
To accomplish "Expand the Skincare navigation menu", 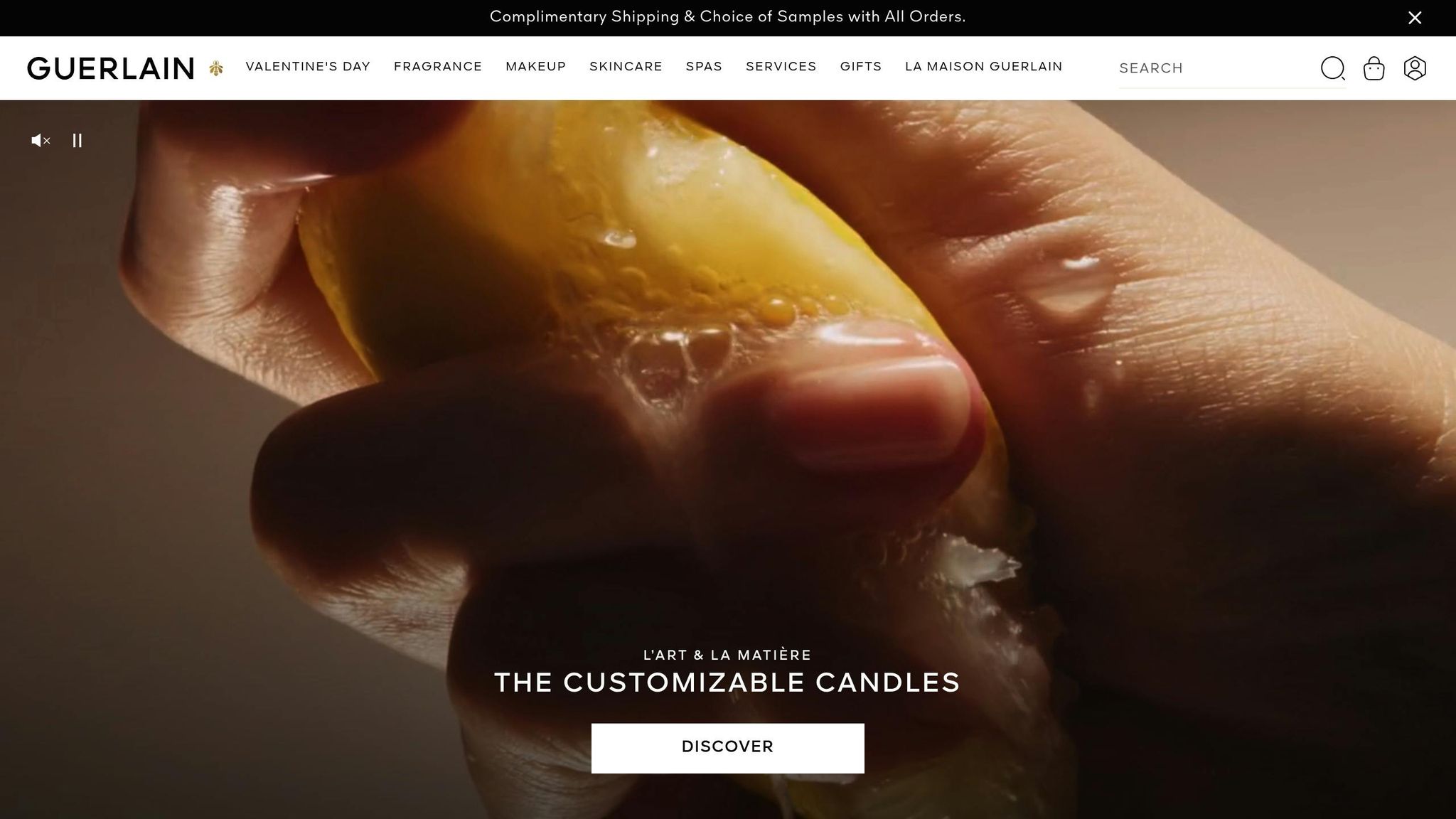I will [x=626, y=67].
